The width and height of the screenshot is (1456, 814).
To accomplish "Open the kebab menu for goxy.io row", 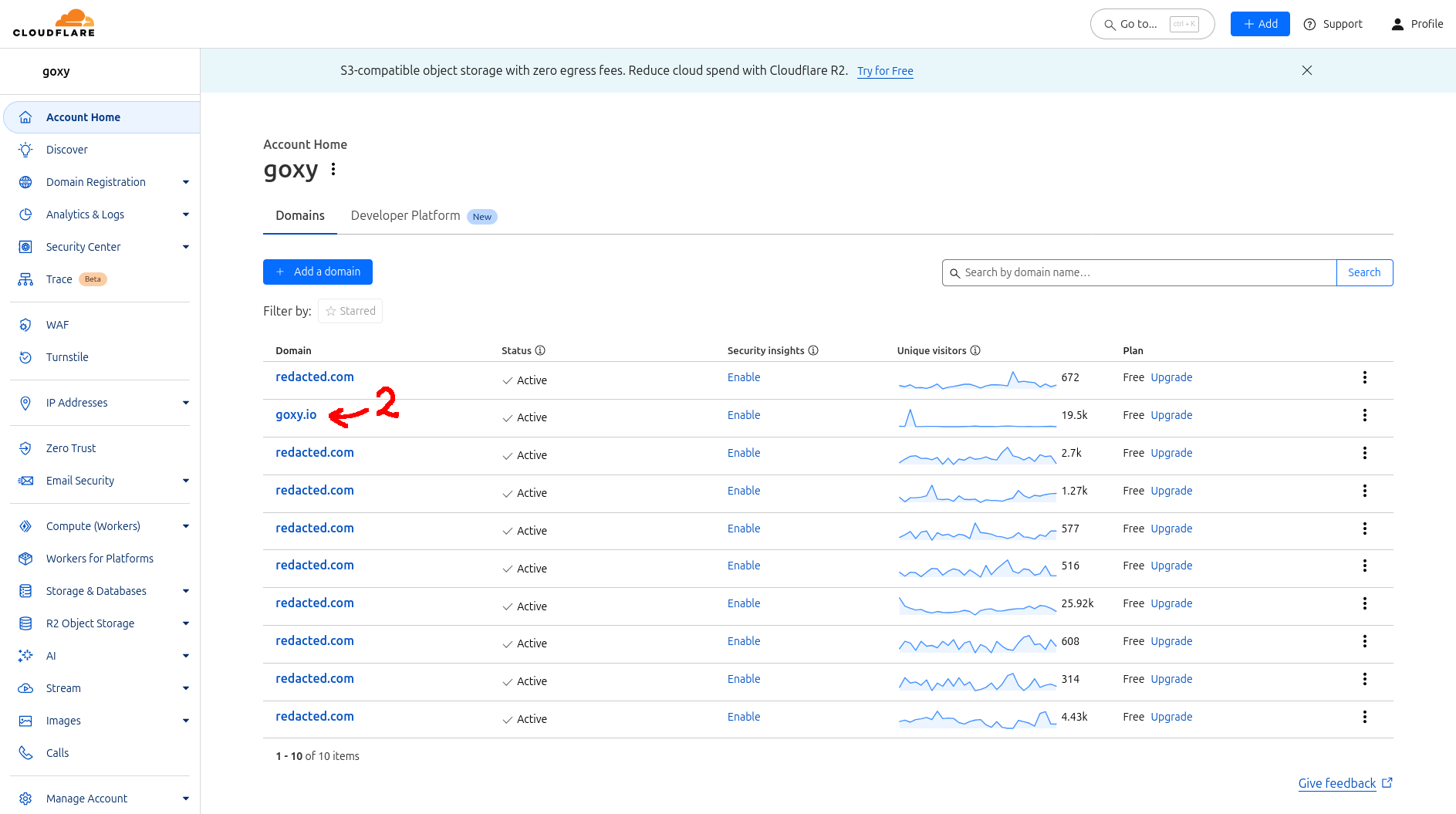I will tap(1364, 415).
